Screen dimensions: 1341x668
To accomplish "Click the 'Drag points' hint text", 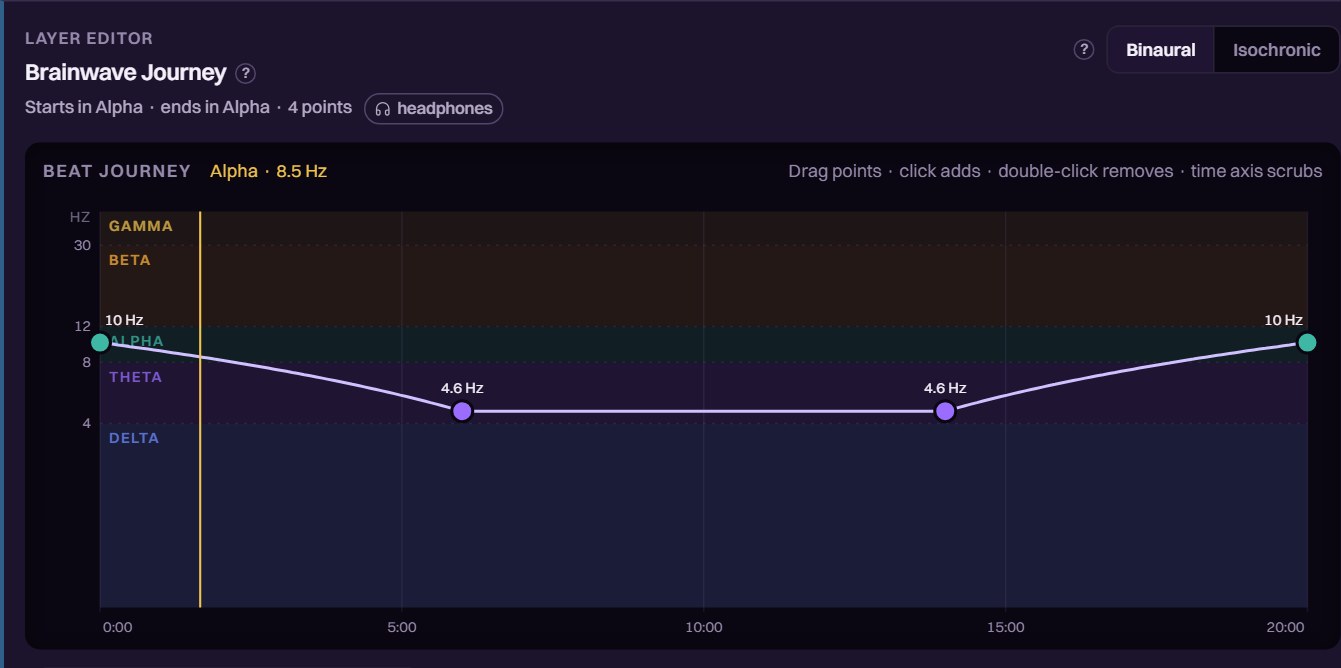I will click(835, 171).
